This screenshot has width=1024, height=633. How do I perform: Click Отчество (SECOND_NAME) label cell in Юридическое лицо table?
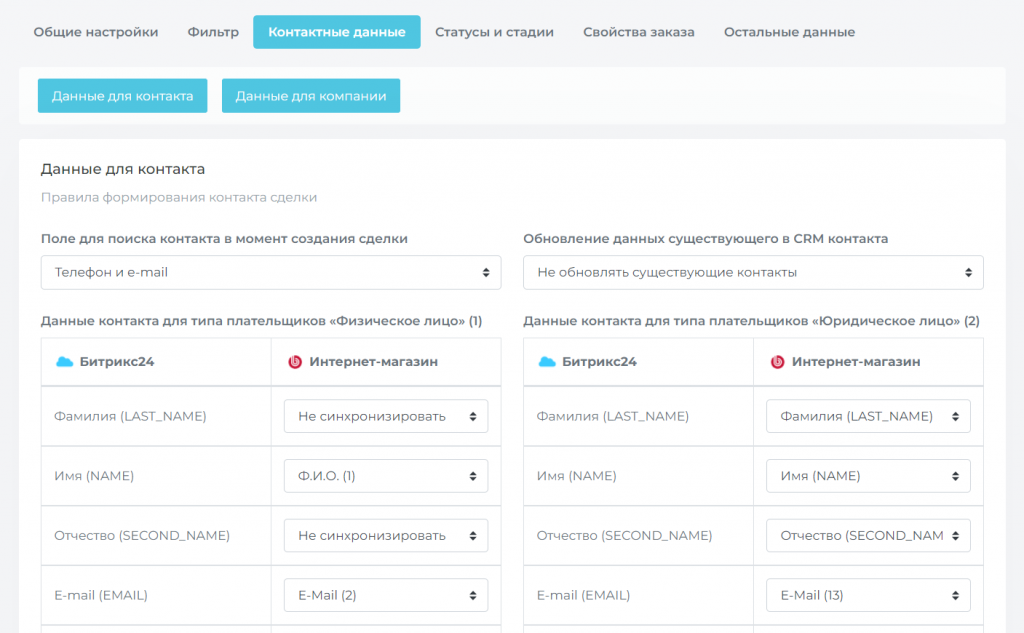[639, 536]
